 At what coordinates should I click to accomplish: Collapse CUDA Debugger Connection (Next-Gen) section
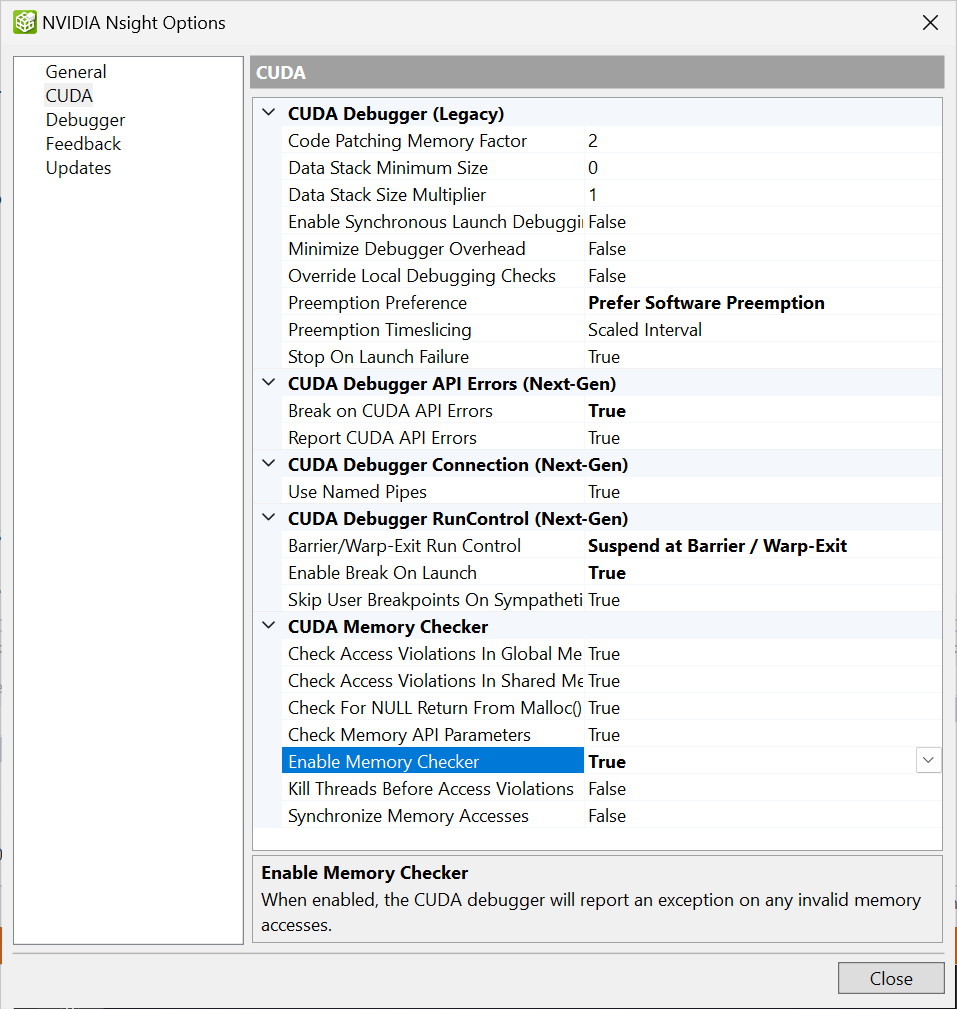pyautogui.click(x=269, y=464)
